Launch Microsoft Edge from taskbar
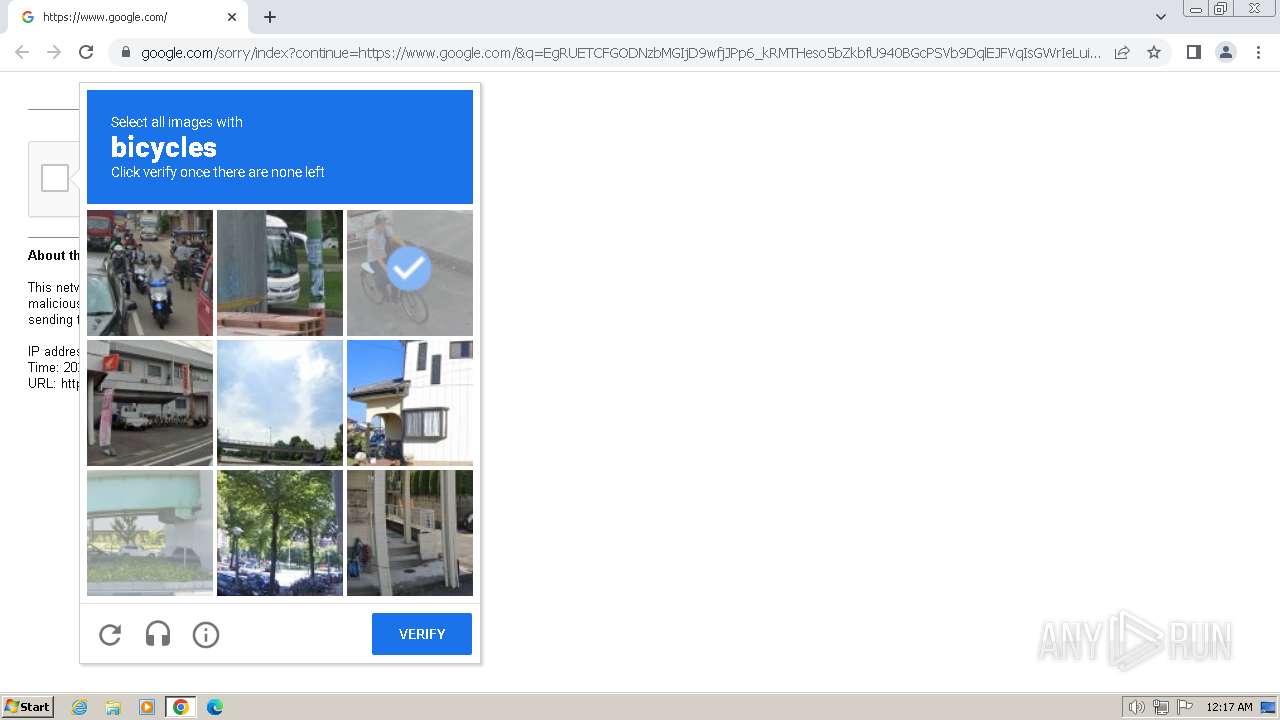The width and height of the screenshot is (1280, 720). 214,707
